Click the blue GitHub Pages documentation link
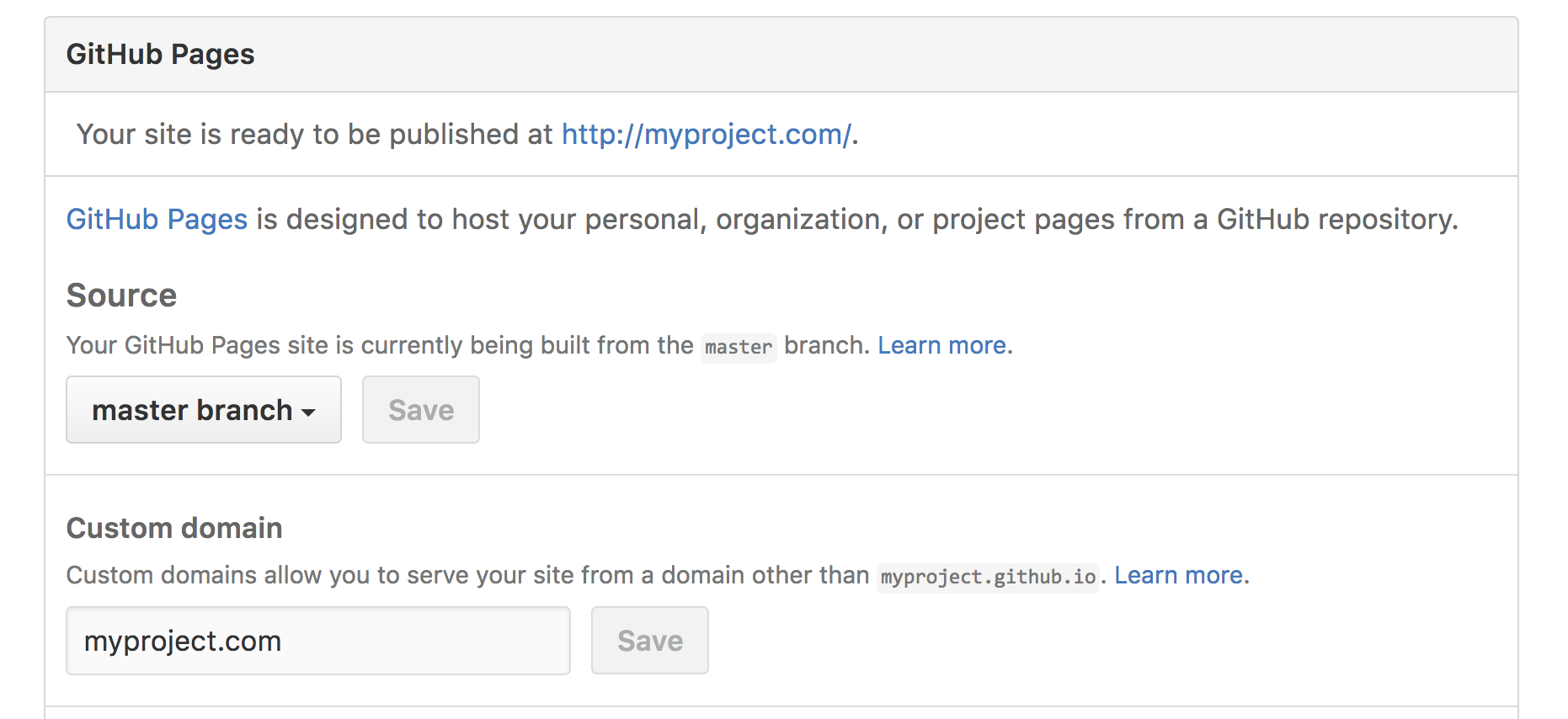The height and width of the screenshot is (719, 1568). pos(157,220)
